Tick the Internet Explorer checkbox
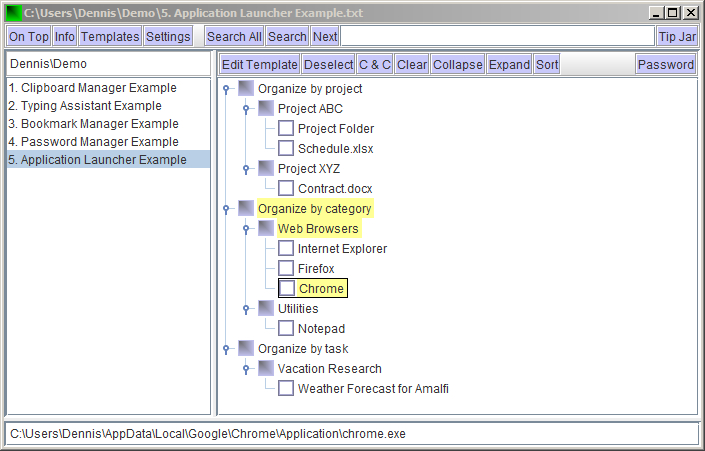This screenshot has height=451, width=705. coord(286,248)
